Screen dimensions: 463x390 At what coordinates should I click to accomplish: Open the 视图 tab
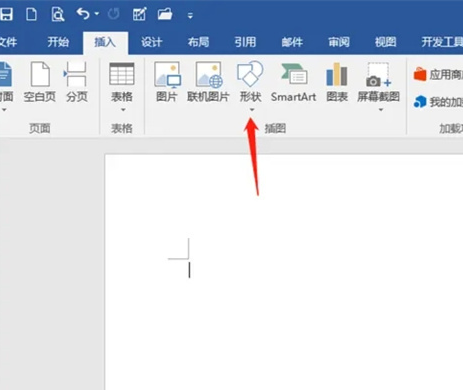386,42
